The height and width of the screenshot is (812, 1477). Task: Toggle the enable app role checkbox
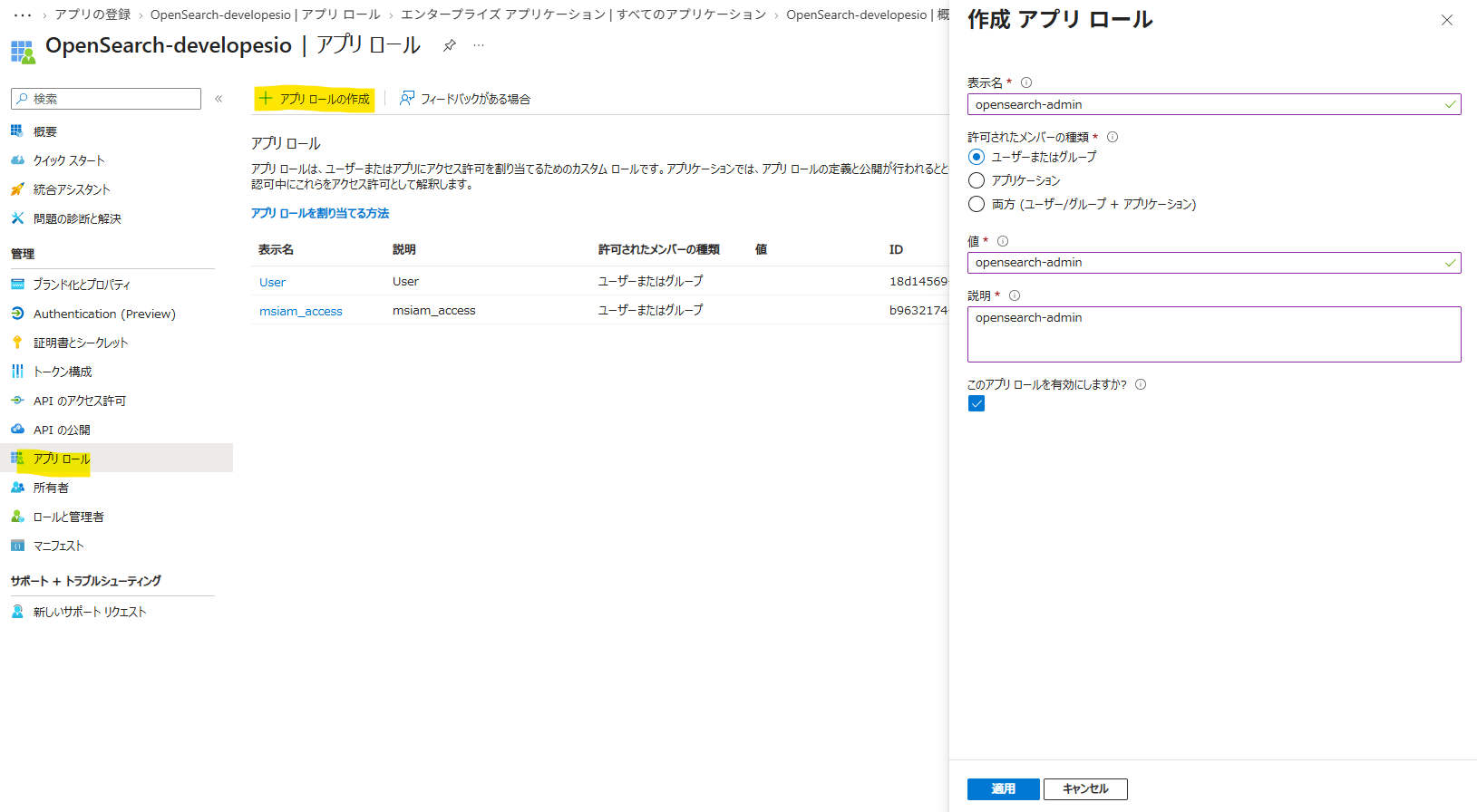(977, 404)
